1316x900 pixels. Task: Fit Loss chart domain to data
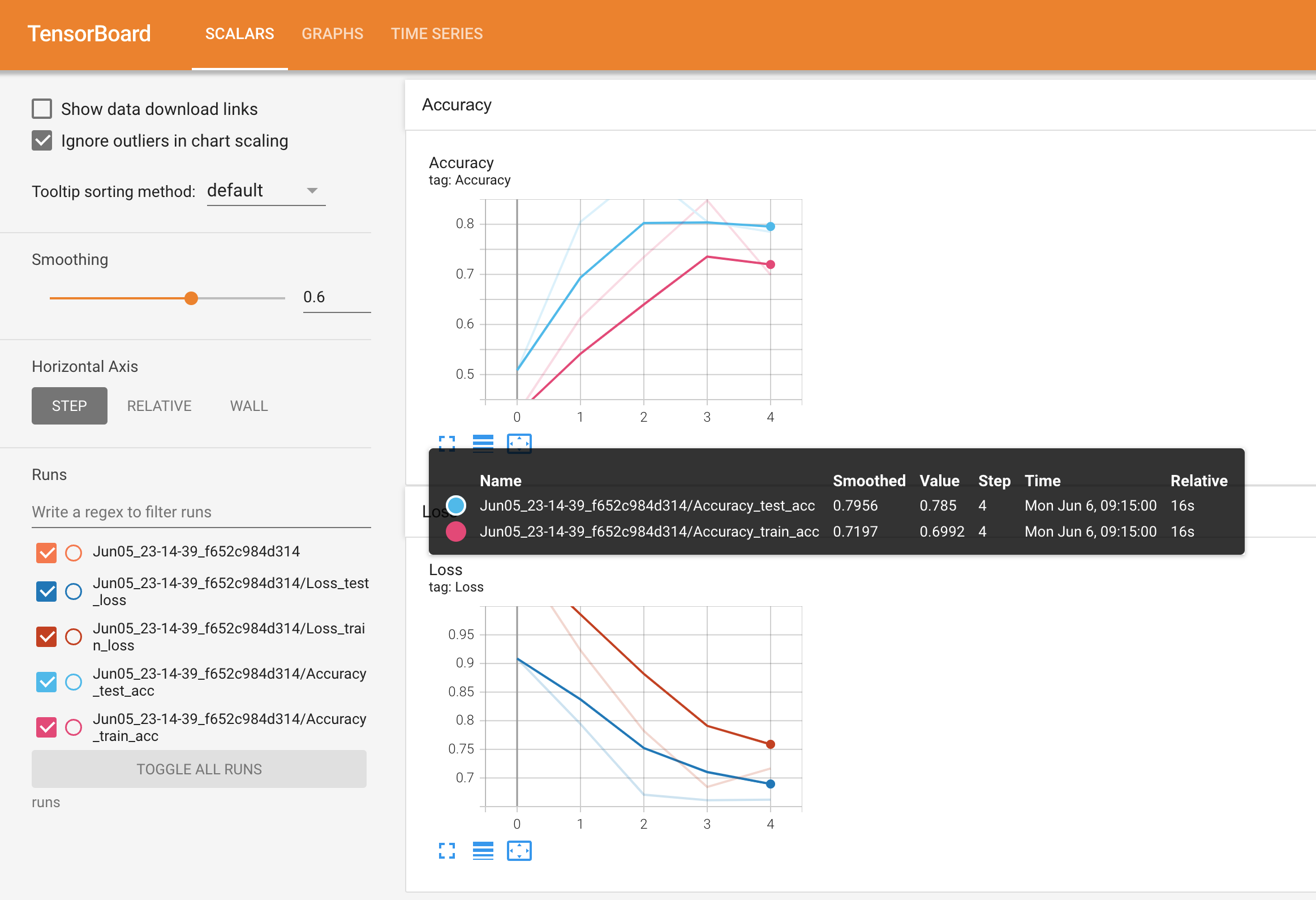(519, 850)
